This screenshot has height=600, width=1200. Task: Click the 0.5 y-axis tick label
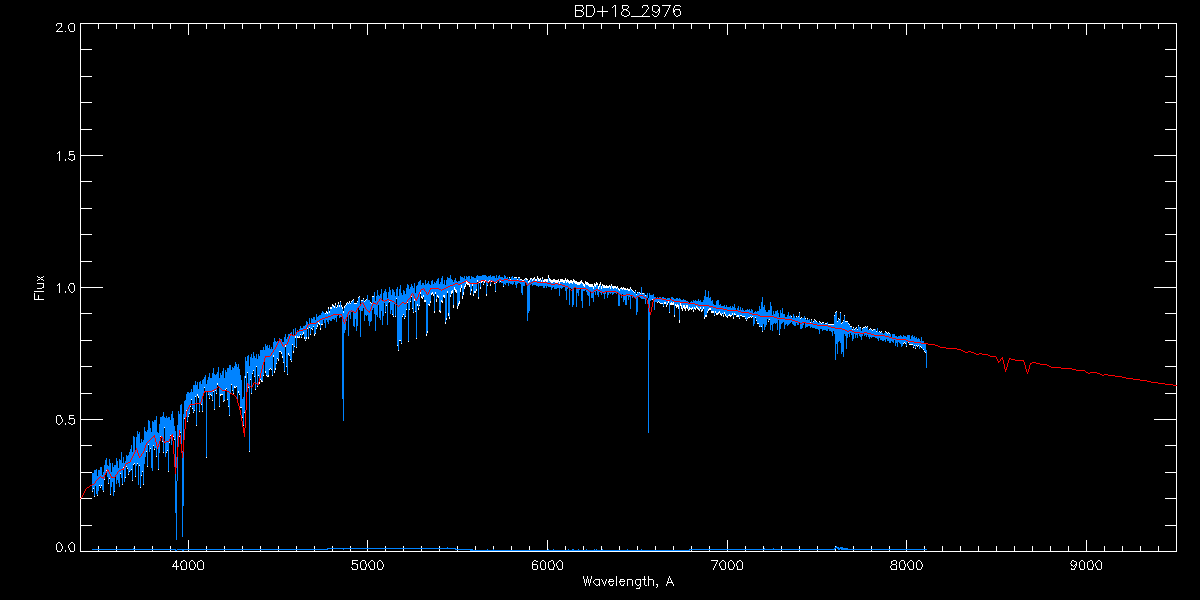[66, 419]
